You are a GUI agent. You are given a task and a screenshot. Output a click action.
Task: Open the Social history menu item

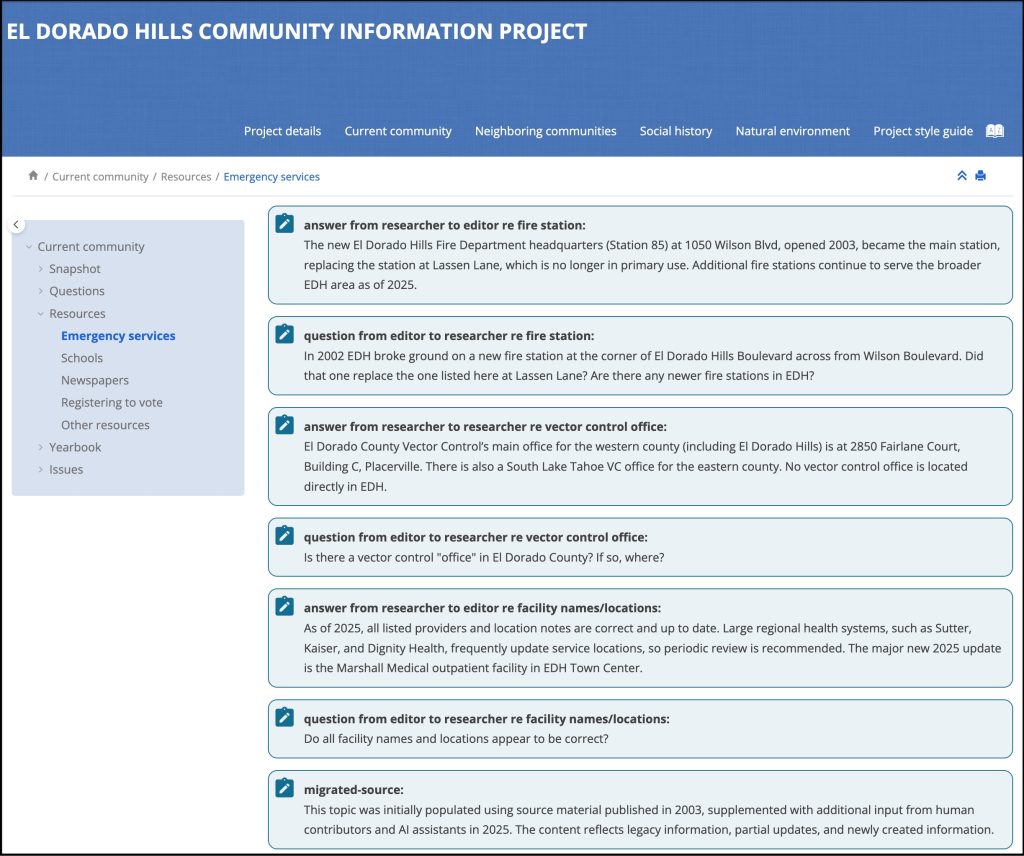pos(676,131)
